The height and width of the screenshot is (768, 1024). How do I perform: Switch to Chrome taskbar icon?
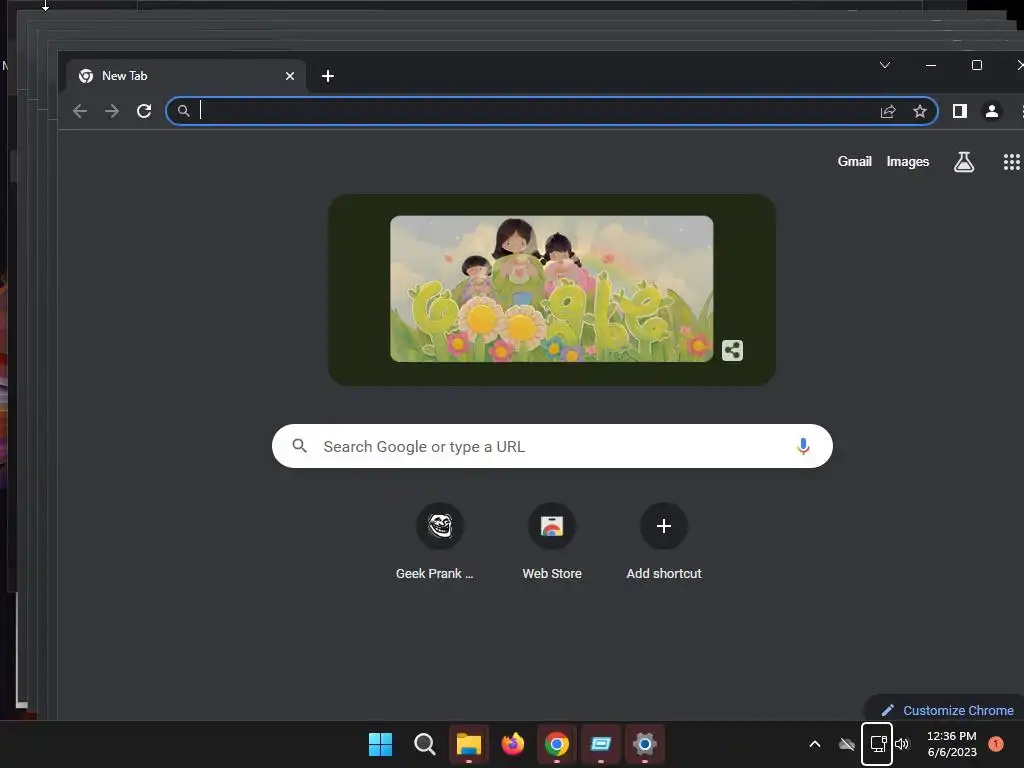(x=556, y=744)
